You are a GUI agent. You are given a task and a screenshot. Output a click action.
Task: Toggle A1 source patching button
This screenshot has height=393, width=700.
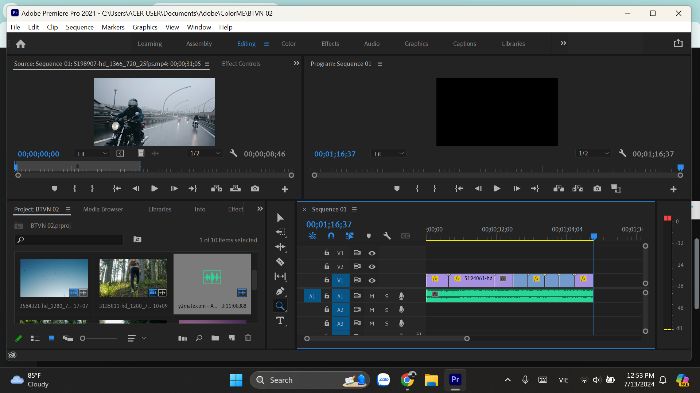tap(312, 296)
